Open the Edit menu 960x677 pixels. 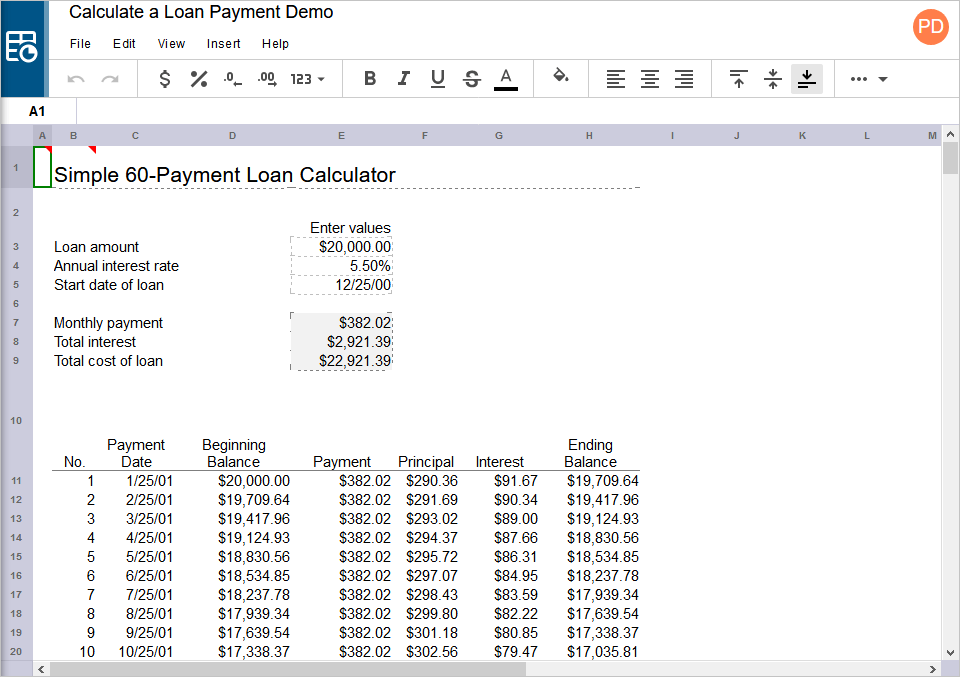click(124, 44)
